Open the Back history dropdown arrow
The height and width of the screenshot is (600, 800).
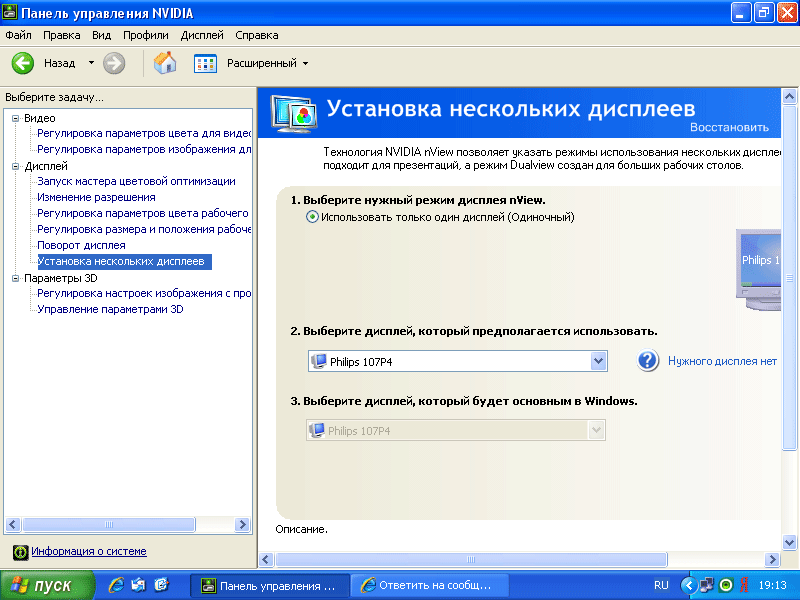[x=91, y=63]
